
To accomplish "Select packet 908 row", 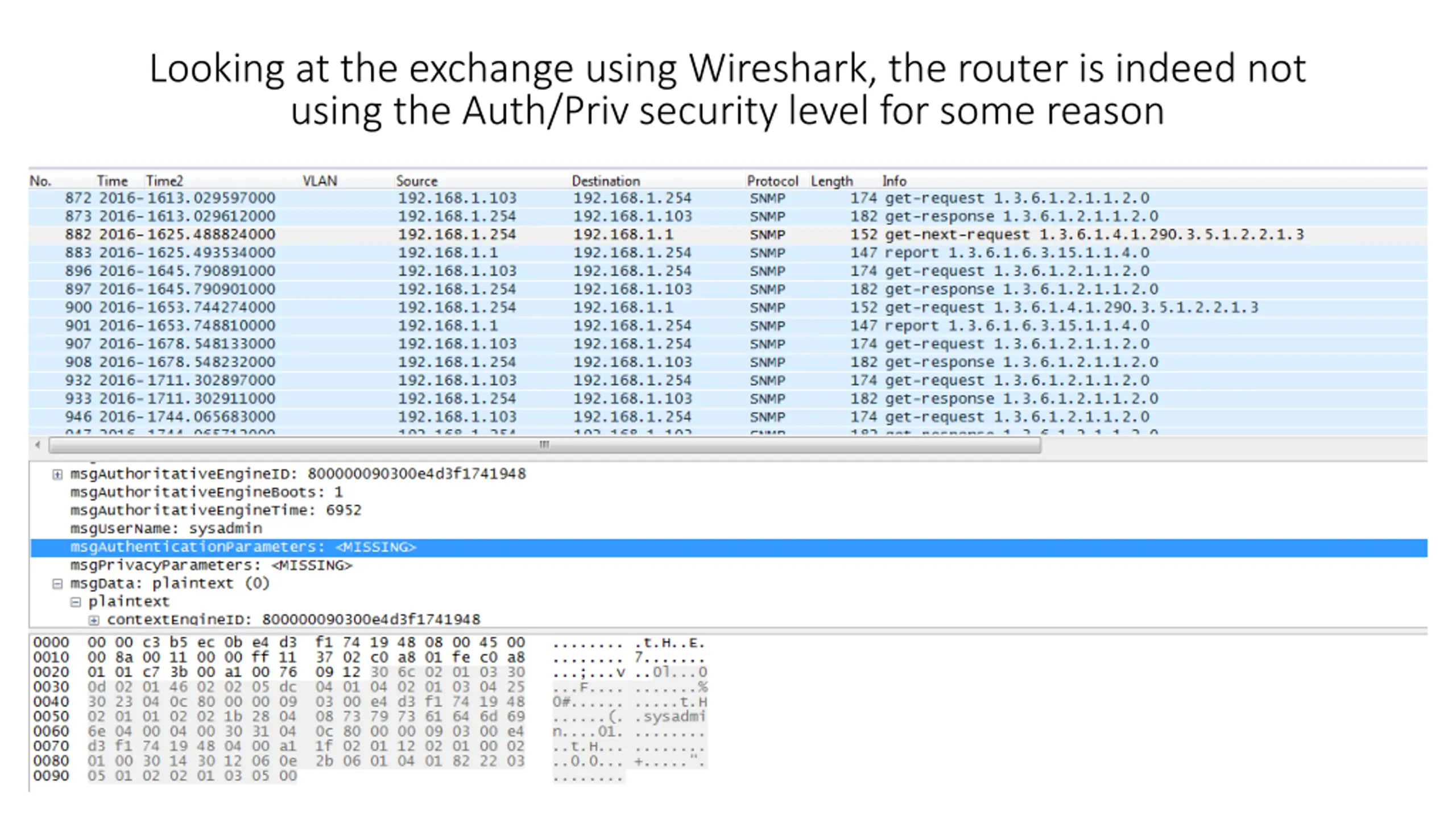I will pyautogui.click(x=728, y=362).
